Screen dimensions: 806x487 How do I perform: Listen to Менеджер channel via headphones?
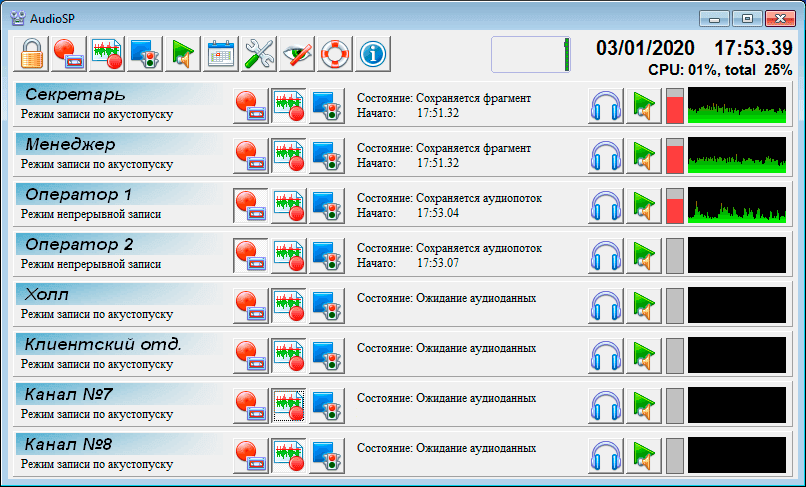(x=606, y=156)
